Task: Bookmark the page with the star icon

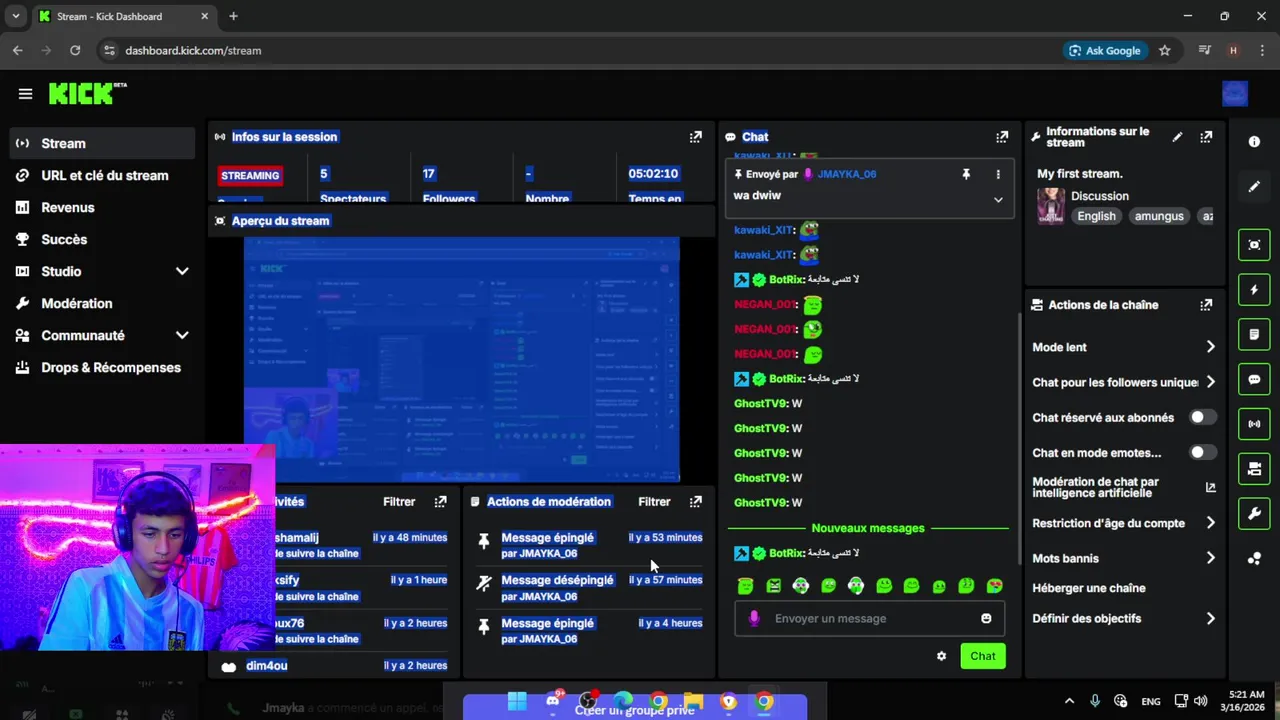Action: pyautogui.click(x=1164, y=50)
